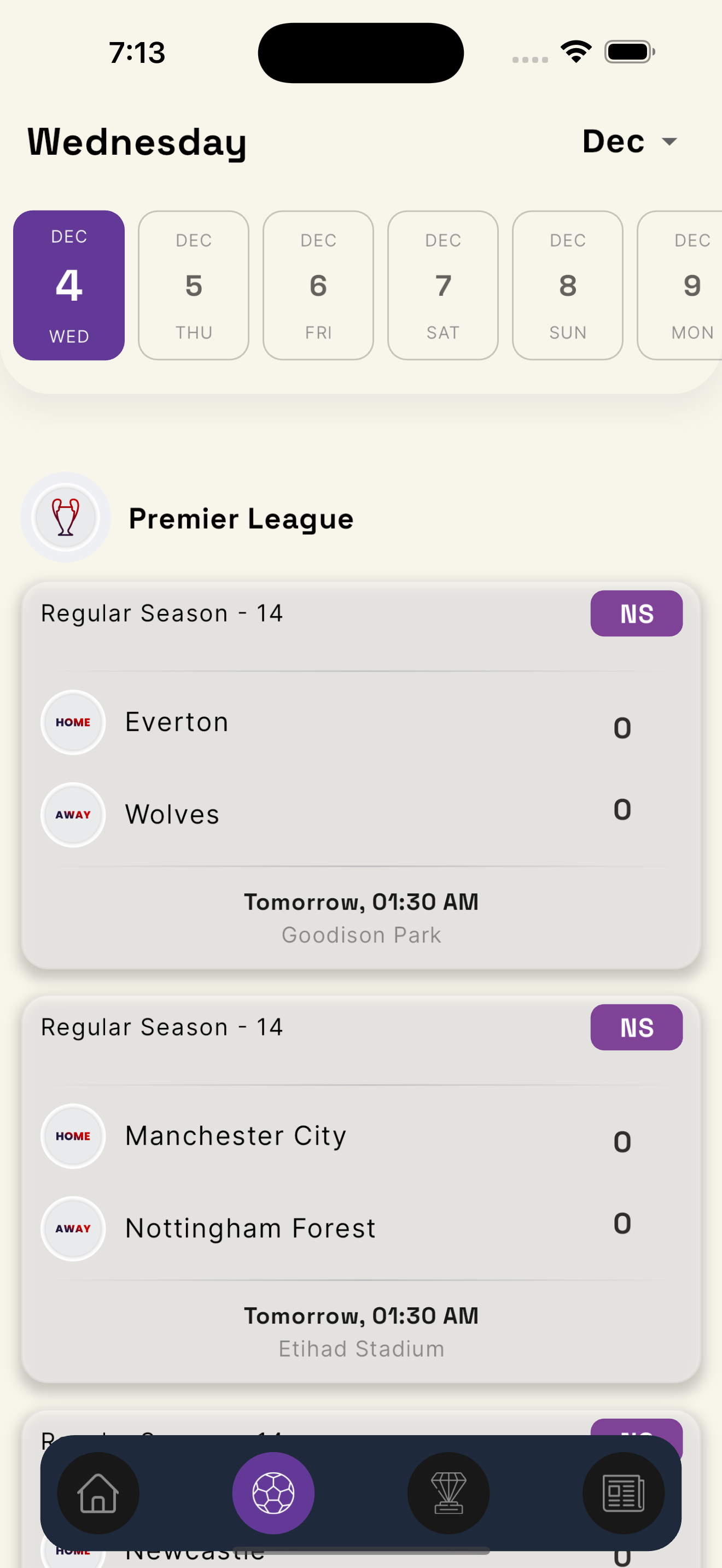Tap Manchester City's HOME badge
The height and width of the screenshot is (1568, 722).
73,1136
